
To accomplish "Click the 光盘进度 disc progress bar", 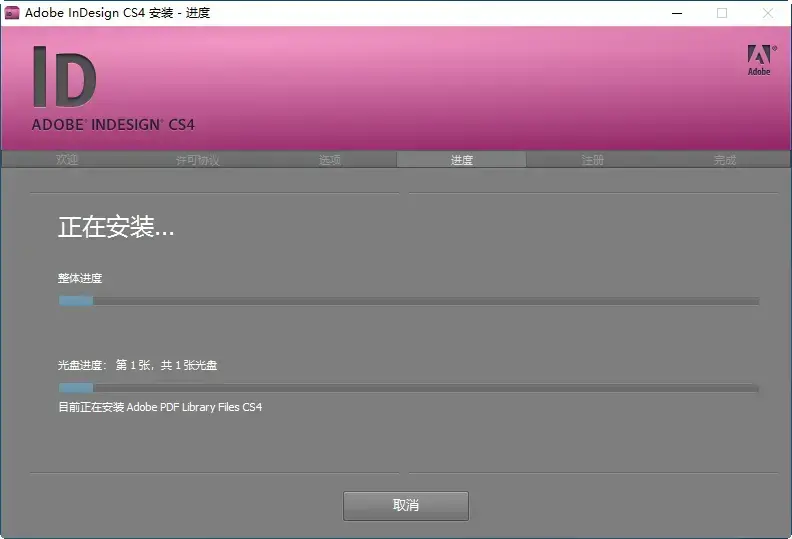I will 409,388.
